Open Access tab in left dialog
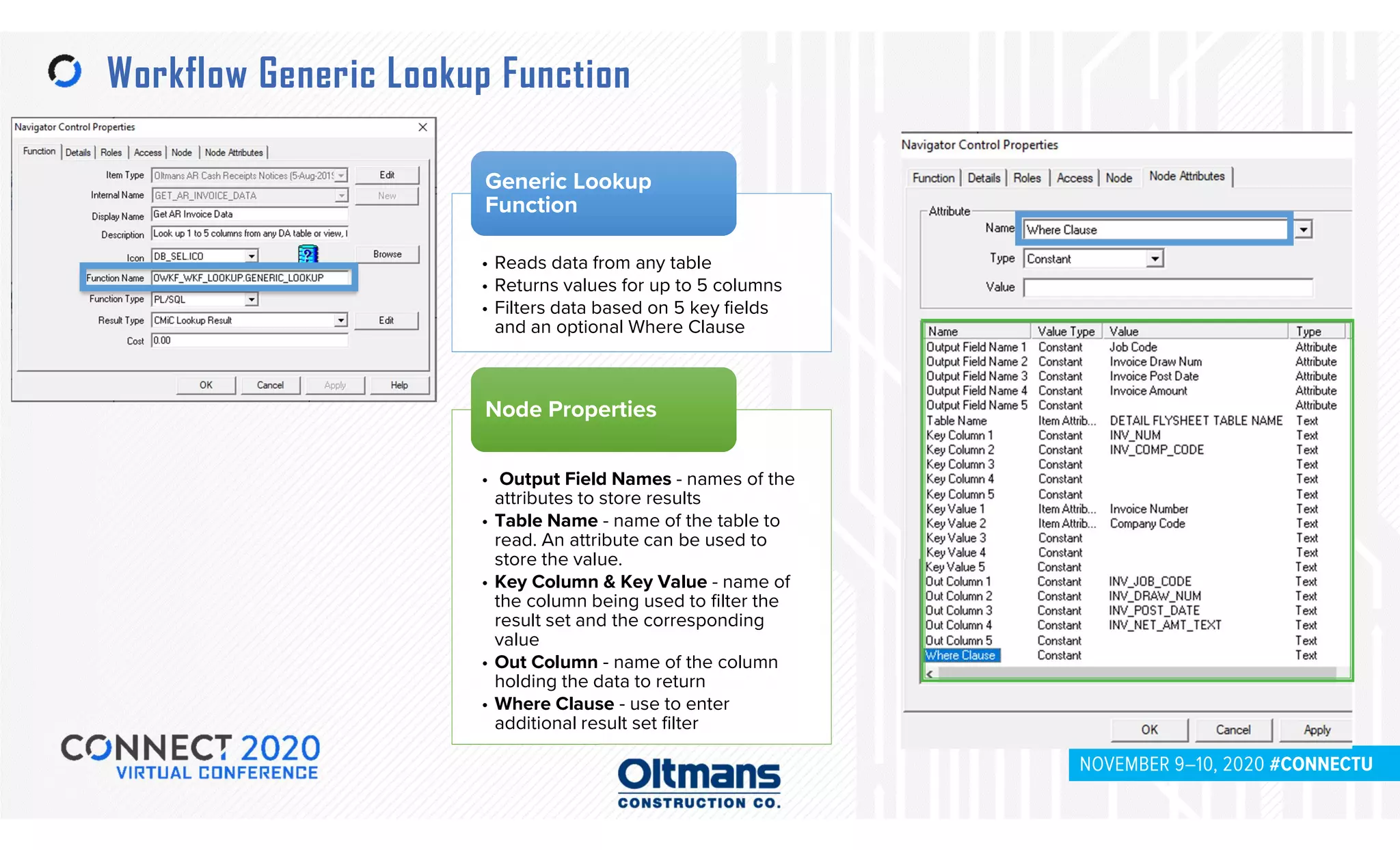The width and height of the screenshot is (1400, 850). [148, 152]
